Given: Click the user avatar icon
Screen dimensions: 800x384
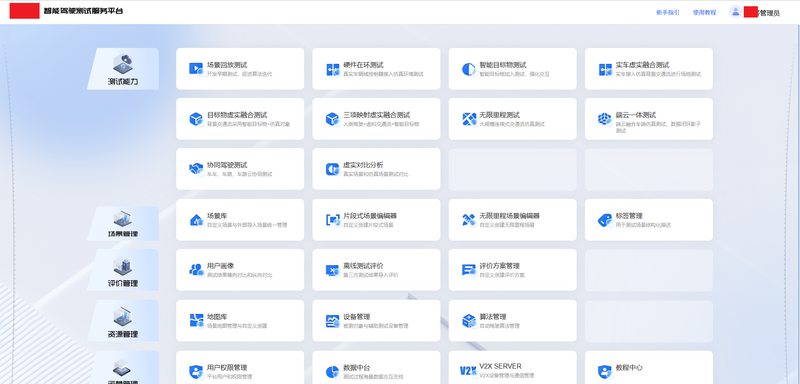Looking at the screenshot, I should click(735, 12).
